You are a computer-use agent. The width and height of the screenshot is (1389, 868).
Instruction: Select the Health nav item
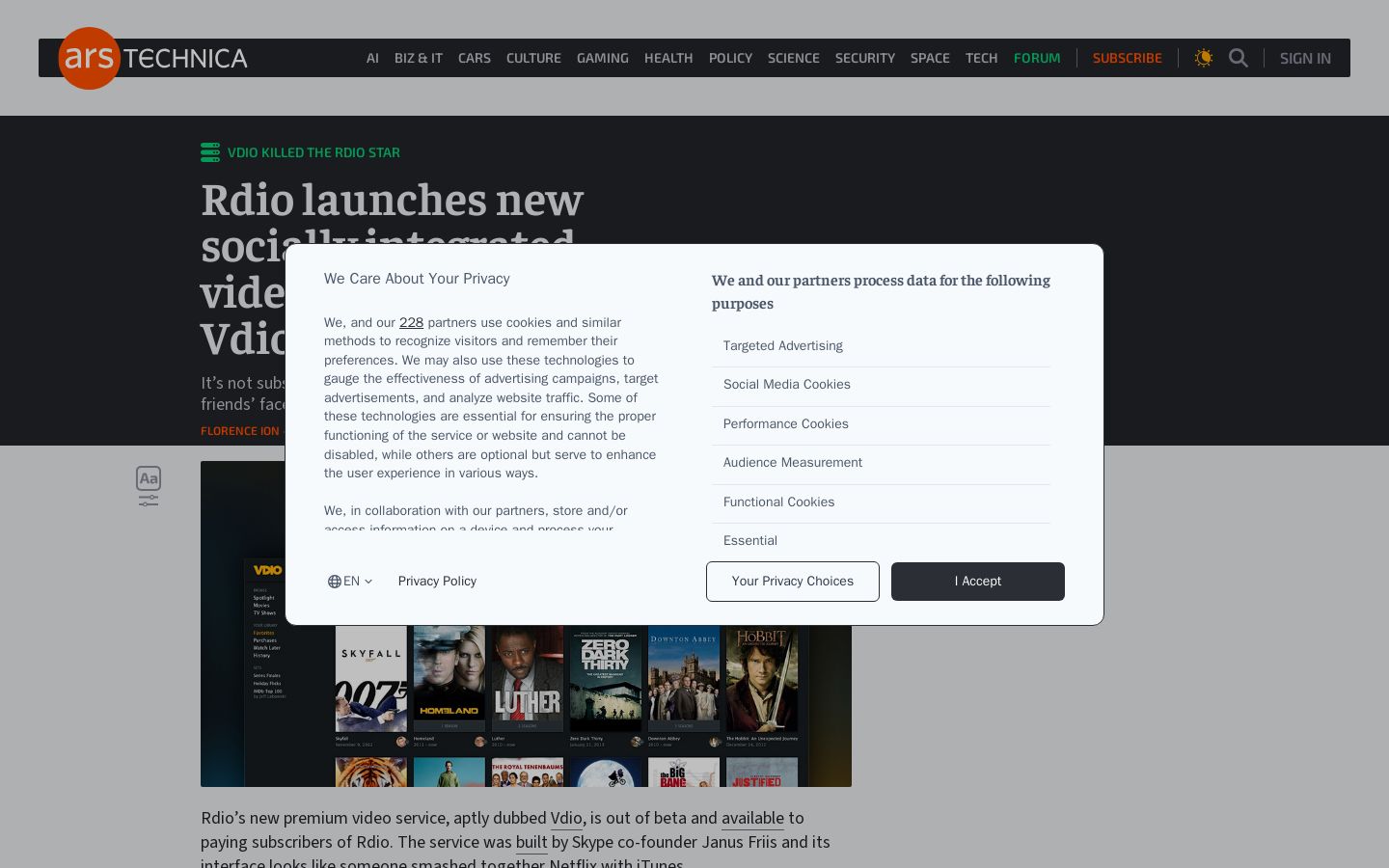tap(668, 58)
